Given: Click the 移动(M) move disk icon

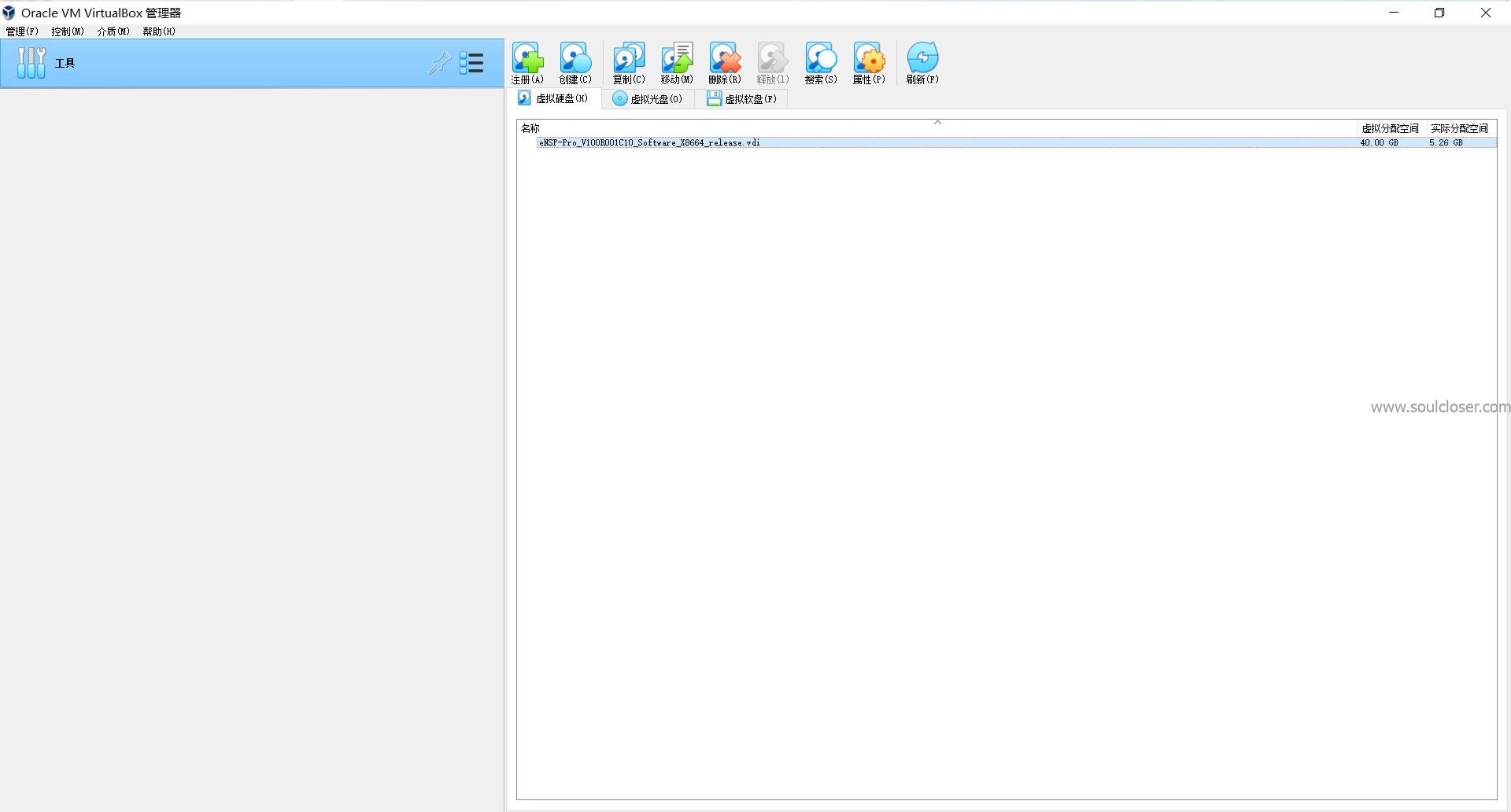Looking at the screenshot, I should click(677, 63).
